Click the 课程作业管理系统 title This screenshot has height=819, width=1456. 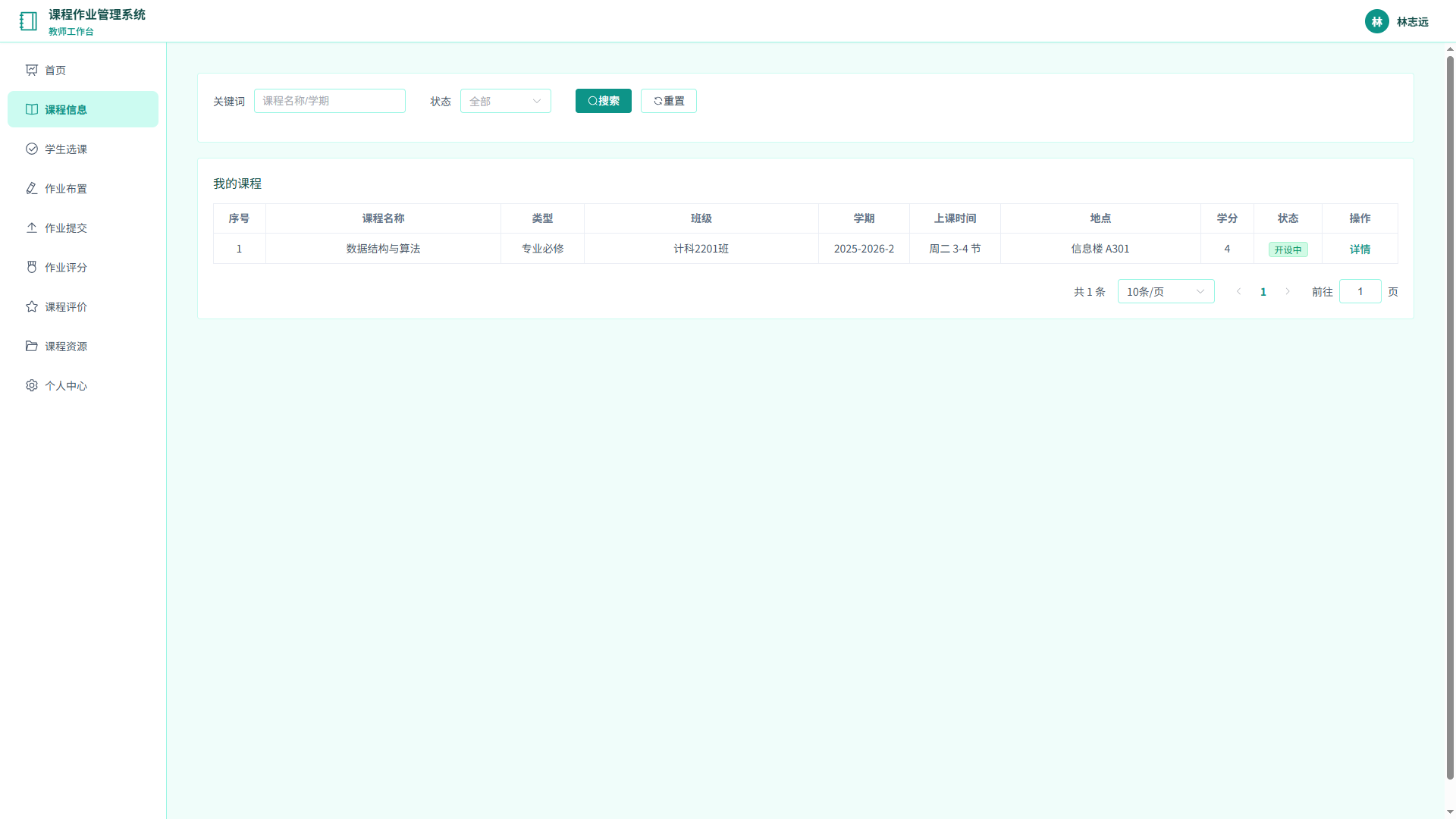pyautogui.click(x=97, y=14)
